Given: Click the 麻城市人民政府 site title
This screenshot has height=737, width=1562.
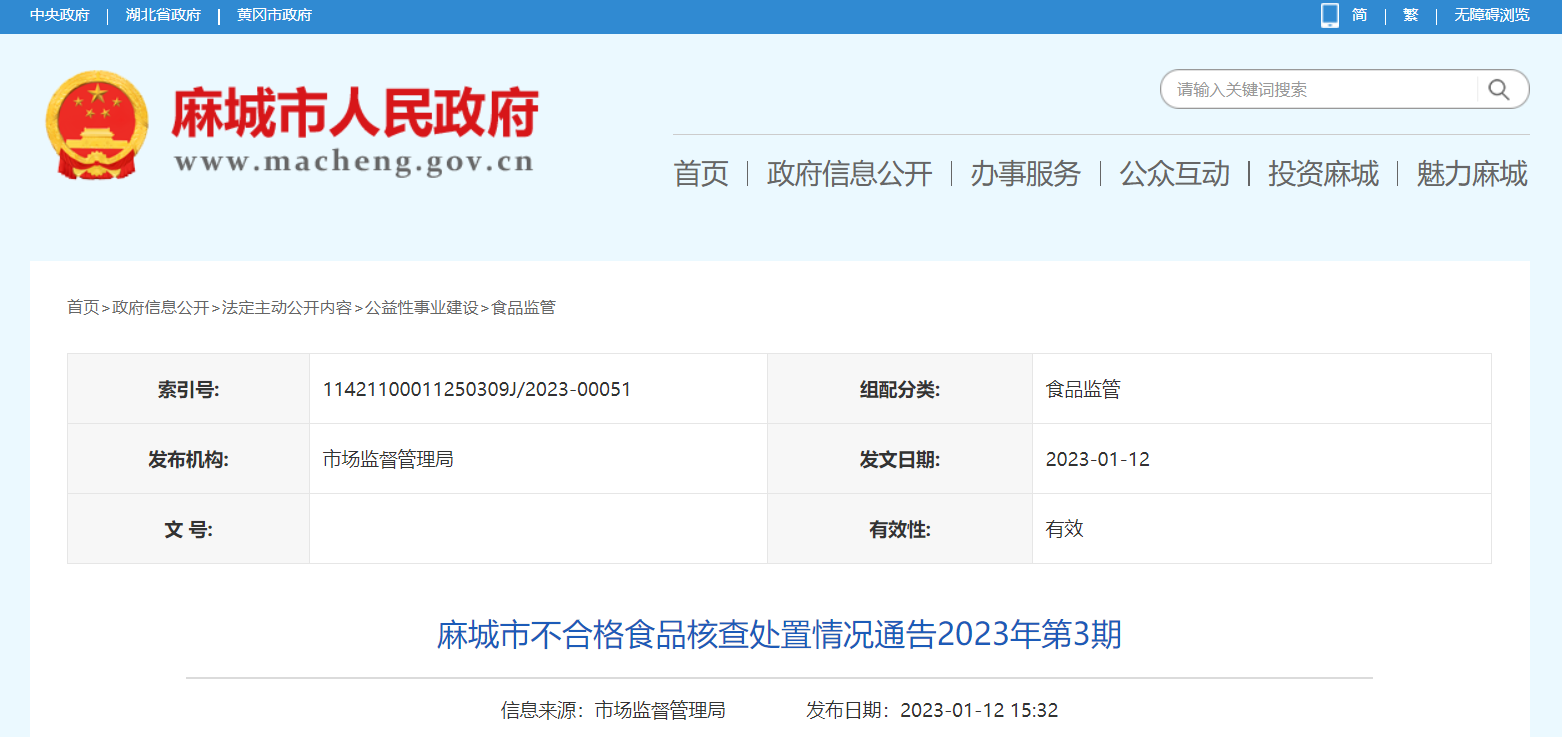Looking at the screenshot, I should 355,112.
